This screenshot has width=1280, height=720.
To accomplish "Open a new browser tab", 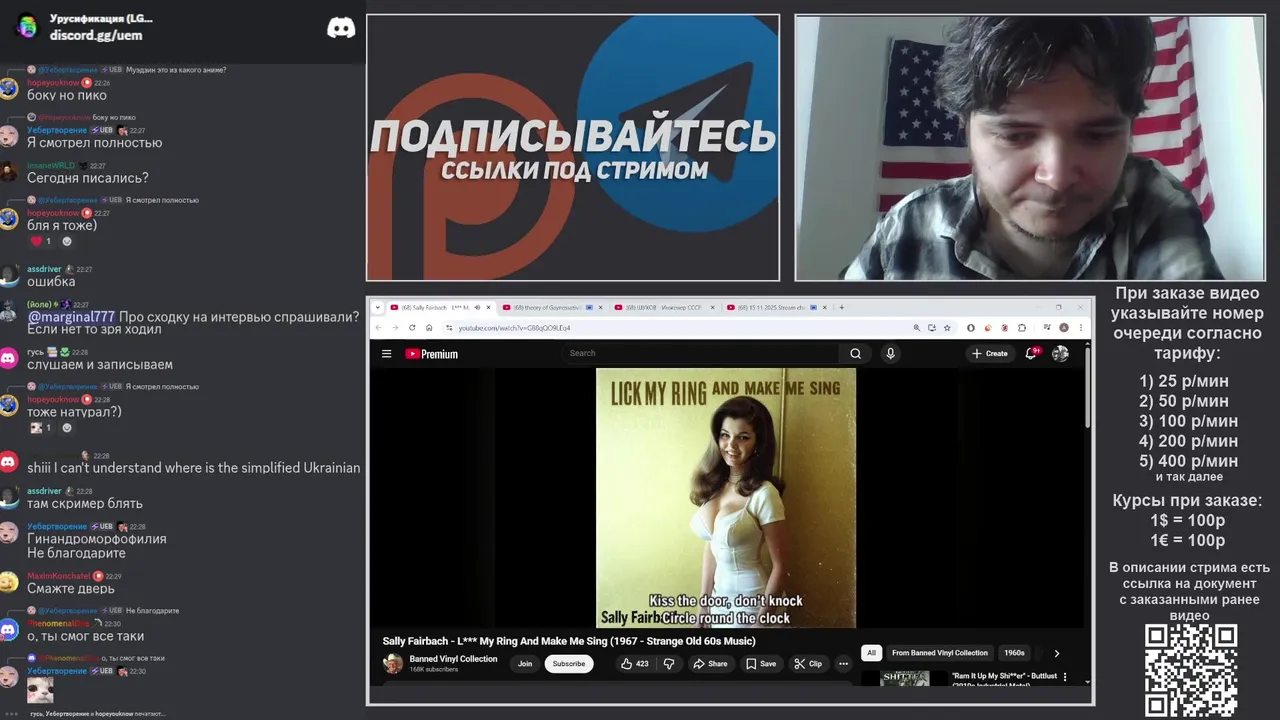I will click(x=842, y=307).
